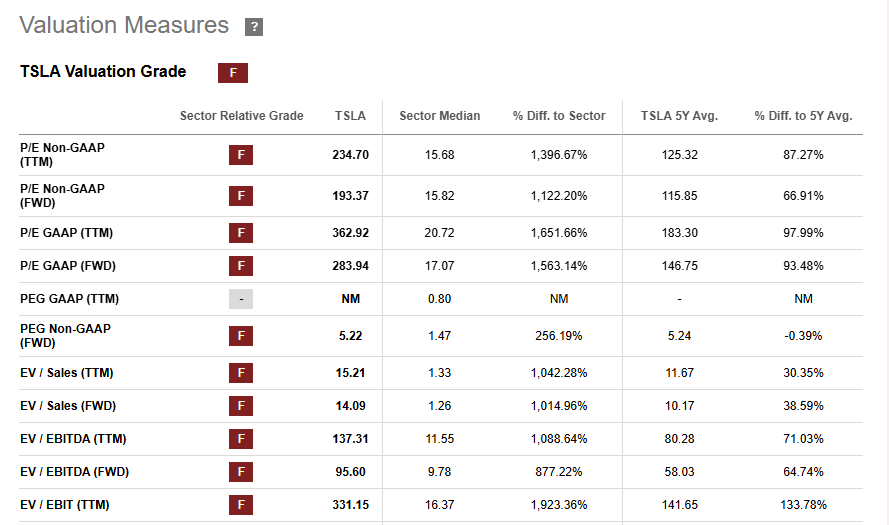Click the Sector Relative Grade column header
Viewport: 889px width, 525px height.
(x=241, y=116)
